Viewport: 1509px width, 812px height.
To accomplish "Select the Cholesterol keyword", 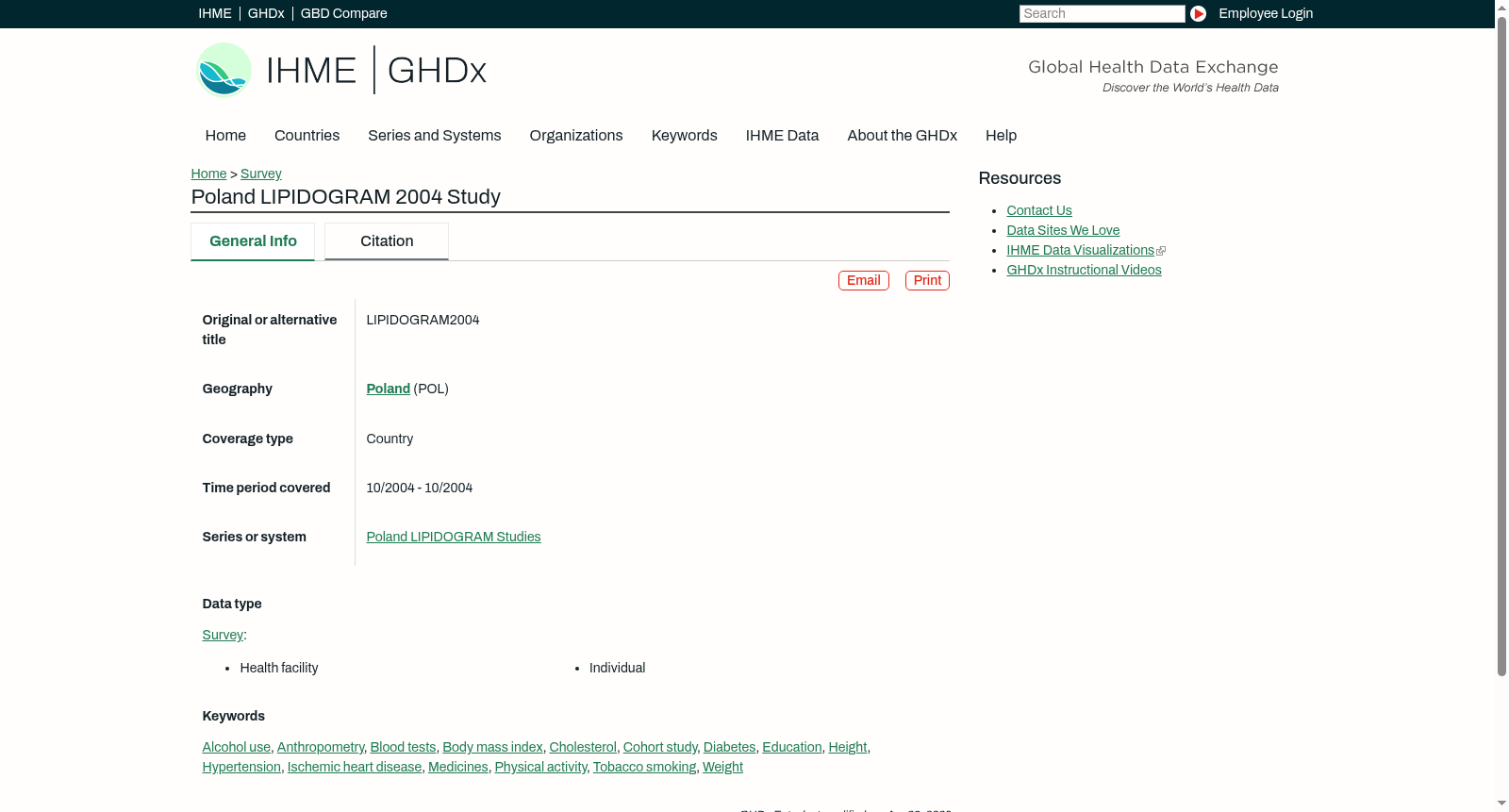I will tap(583, 747).
